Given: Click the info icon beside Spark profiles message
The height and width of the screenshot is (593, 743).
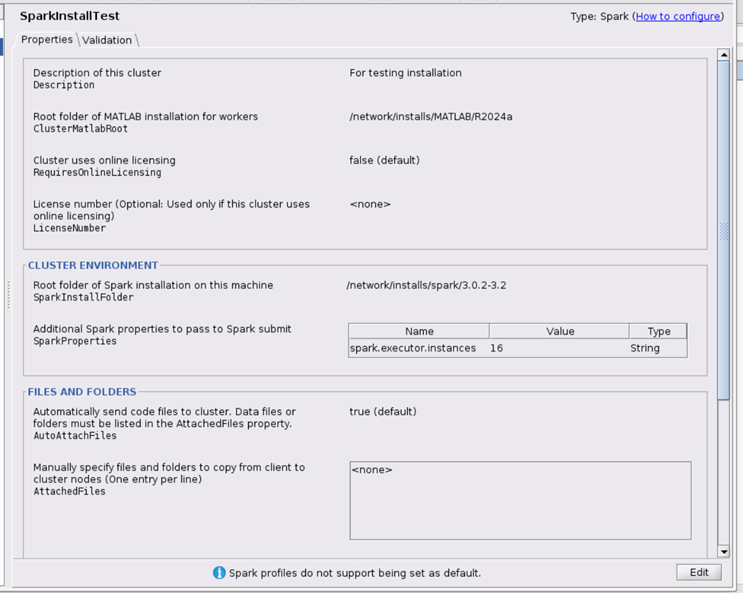Looking at the screenshot, I should [x=219, y=573].
